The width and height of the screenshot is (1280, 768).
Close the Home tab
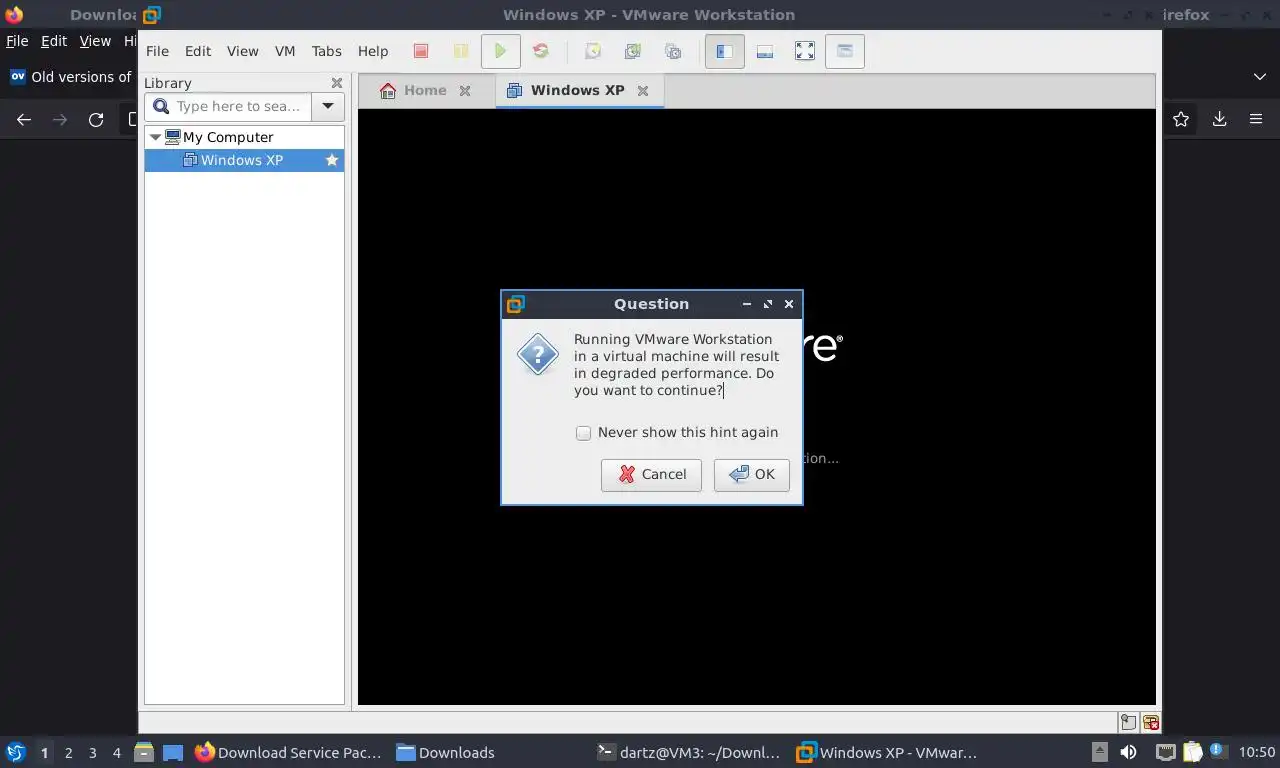pos(465,91)
